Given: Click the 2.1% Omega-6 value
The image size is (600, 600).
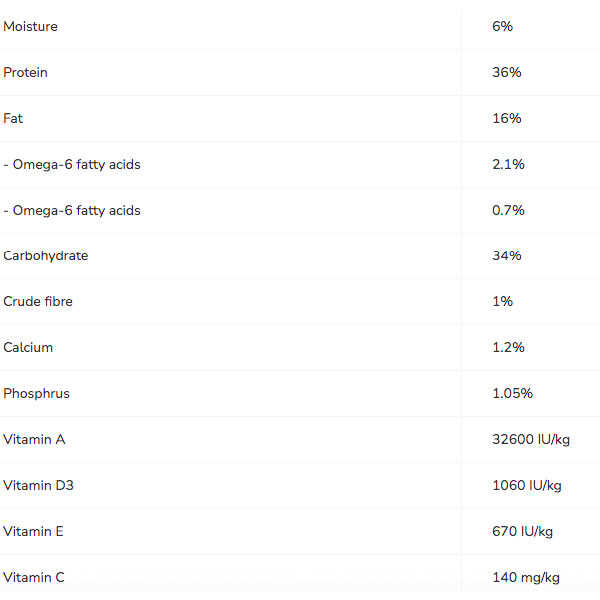Looking at the screenshot, I should (508, 164).
